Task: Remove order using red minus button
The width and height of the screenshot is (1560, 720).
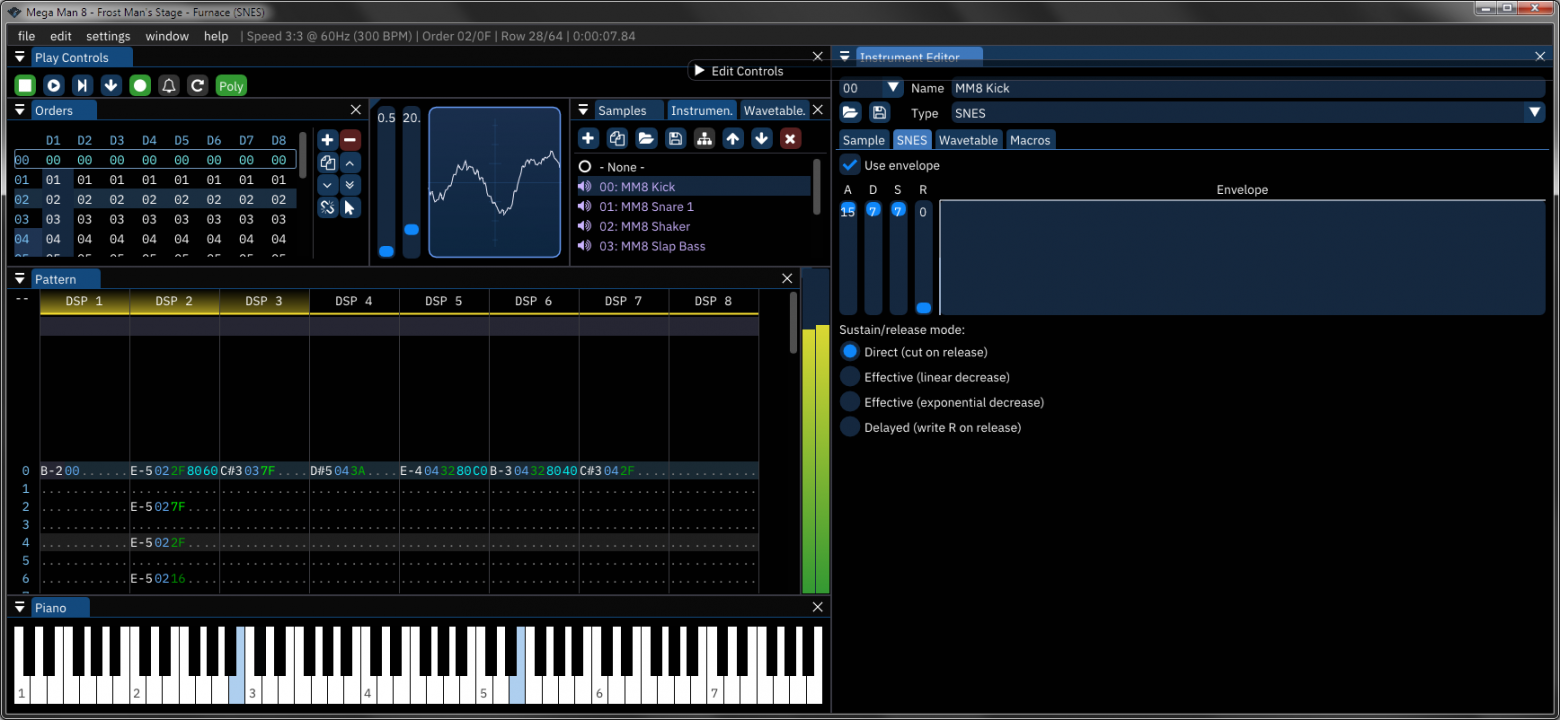Action: (350, 140)
